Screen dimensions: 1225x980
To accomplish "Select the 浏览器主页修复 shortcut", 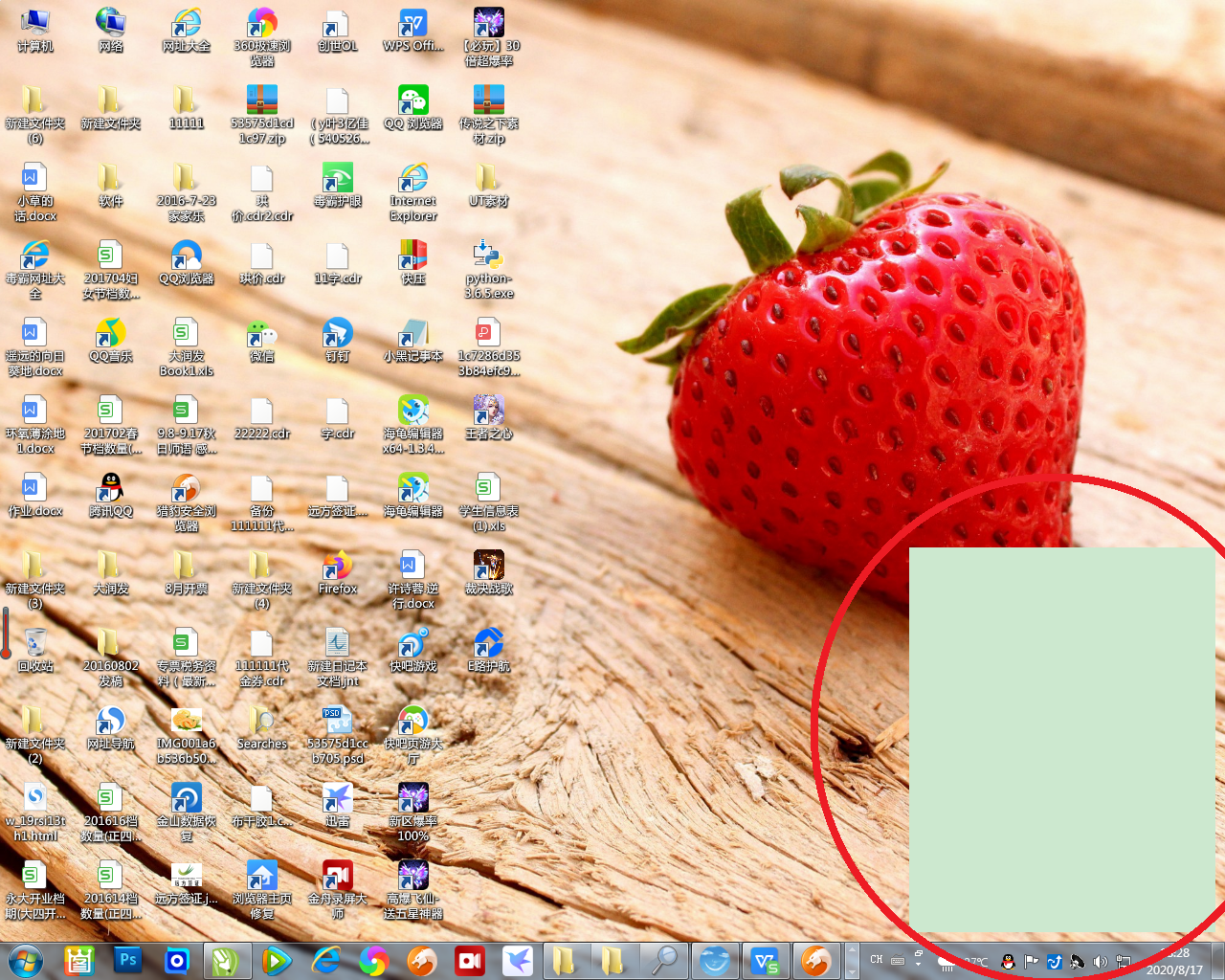I will (x=262, y=890).
